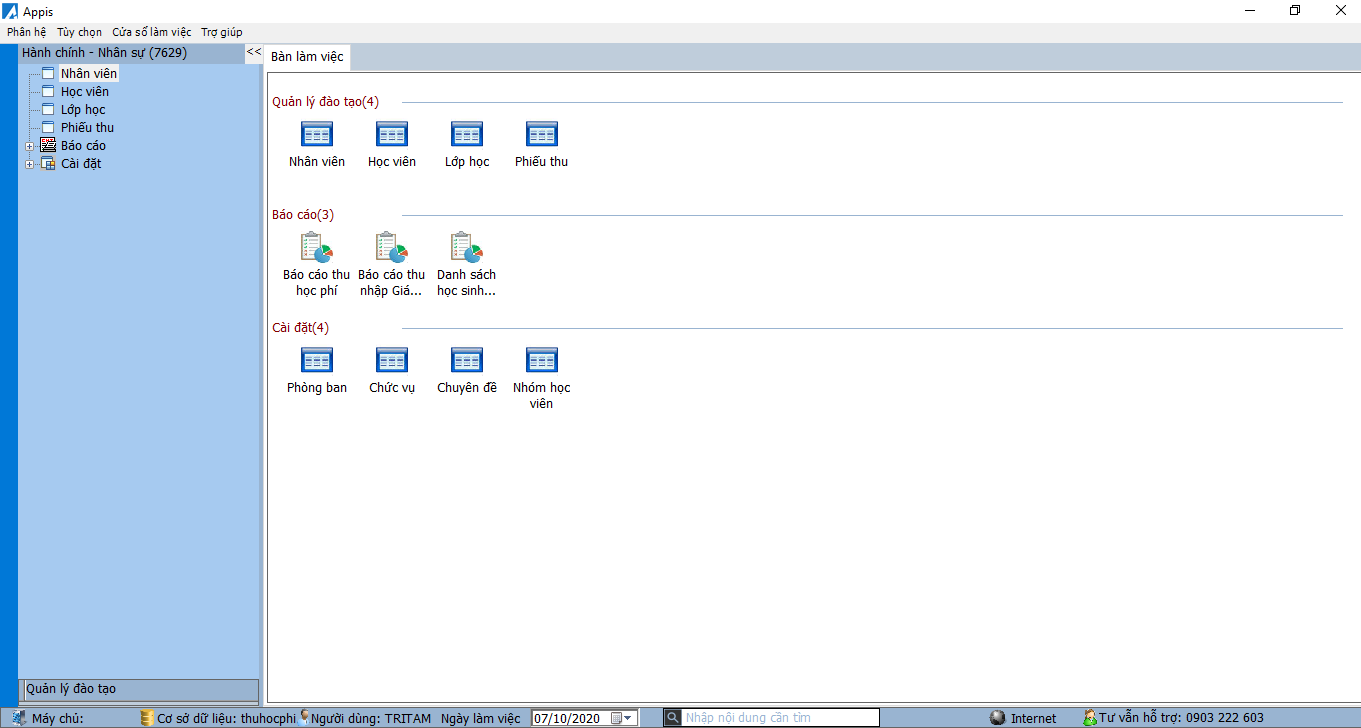Open the Tùy chọn menu
Screen dimensions: 1361x728
click(x=79, y=32)
